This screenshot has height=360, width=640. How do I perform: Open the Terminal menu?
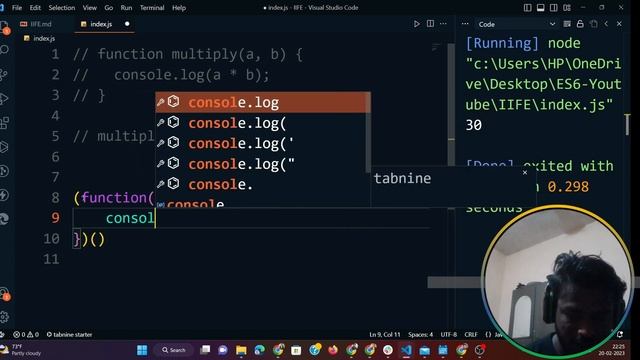point(152,8)
